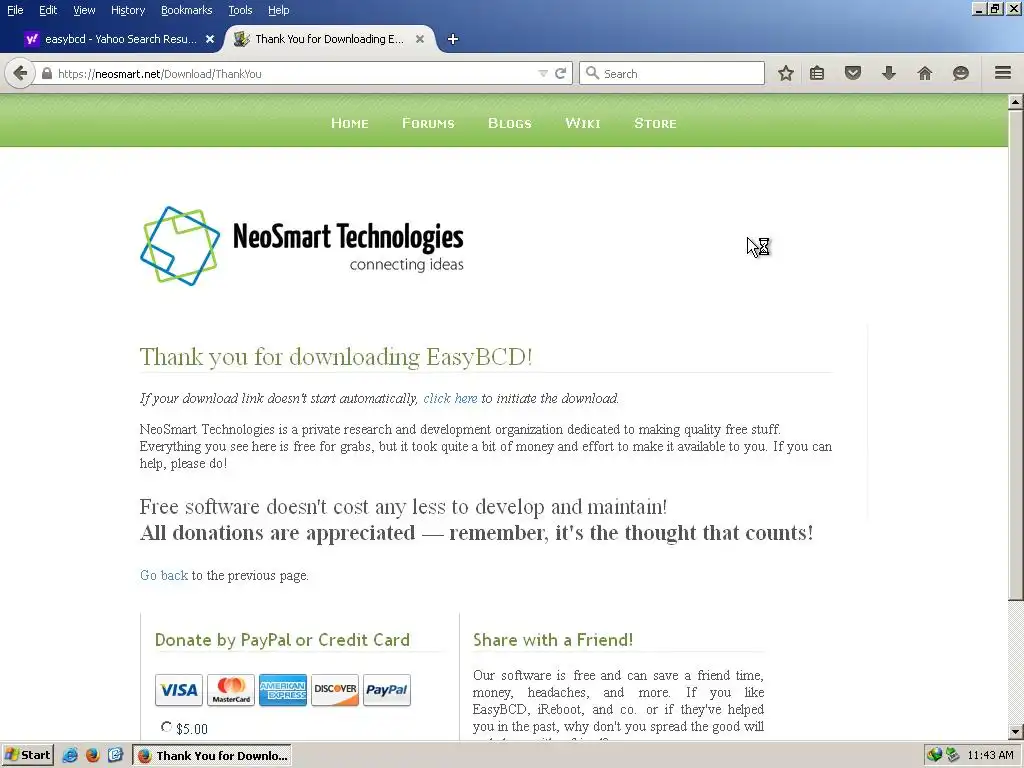Select the Thank You for Downloading tab
The width and height of the screenshot is (1024, 768).
click(x=328, y=39)
